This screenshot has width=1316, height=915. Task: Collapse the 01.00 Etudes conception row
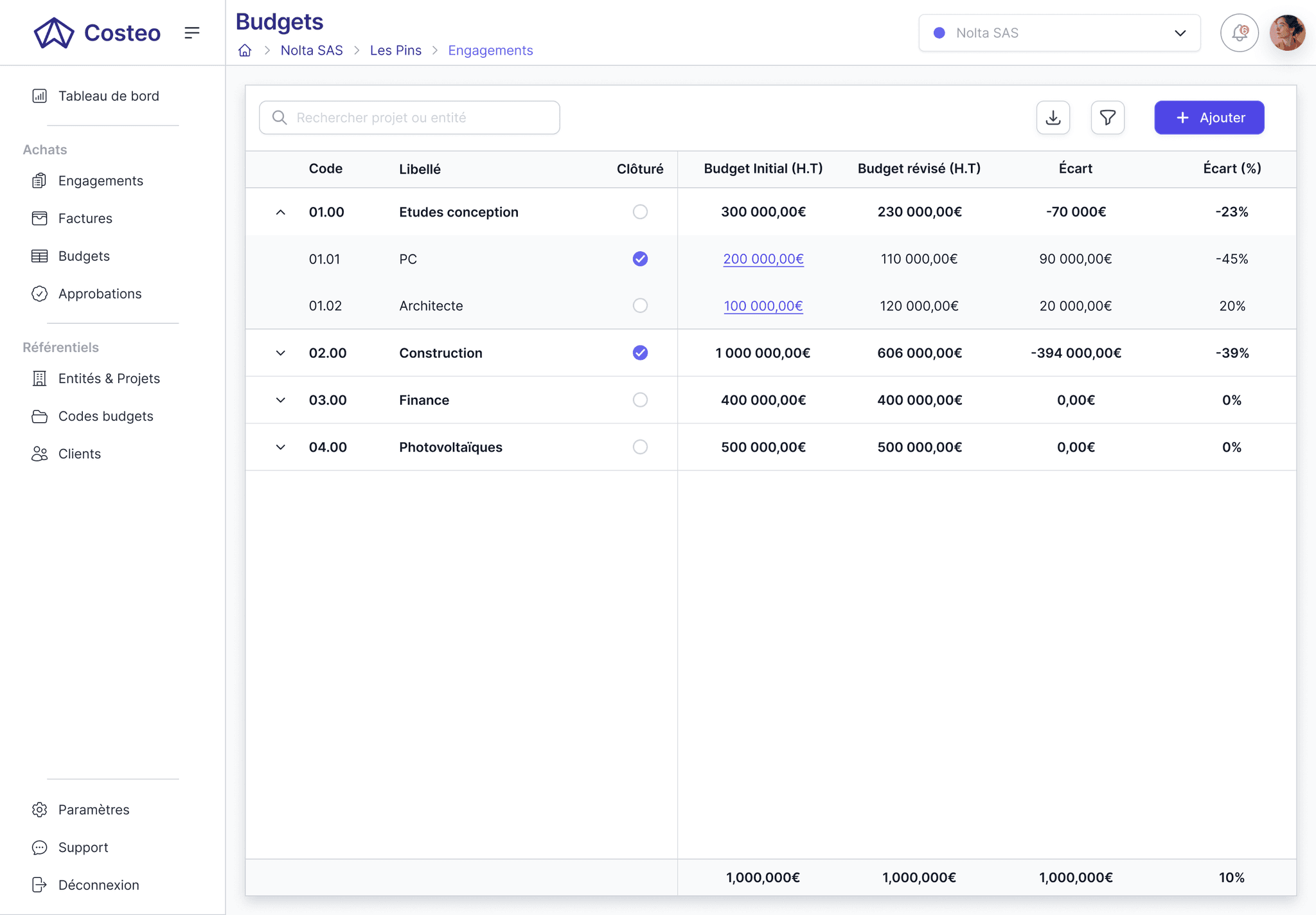[280, 212]
